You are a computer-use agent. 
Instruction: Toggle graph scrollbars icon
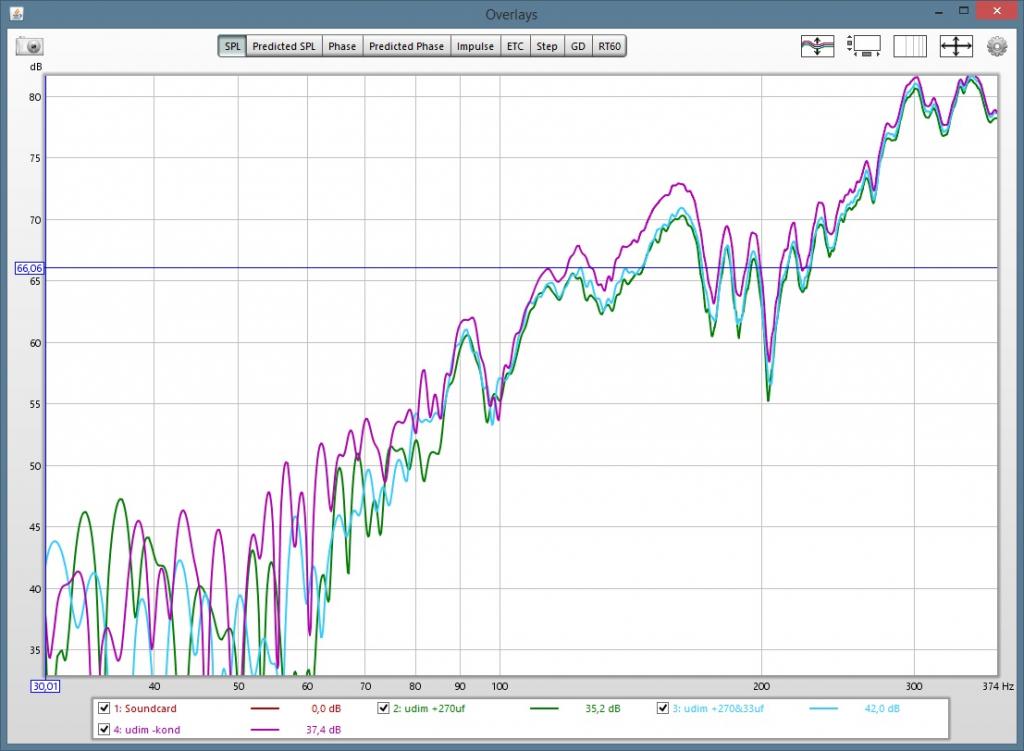pyautogui.click(x=863, y=46)
